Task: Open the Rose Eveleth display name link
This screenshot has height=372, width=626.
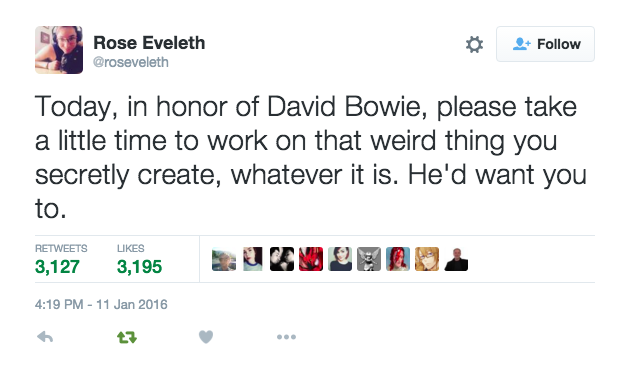Action: coord(149,43)
